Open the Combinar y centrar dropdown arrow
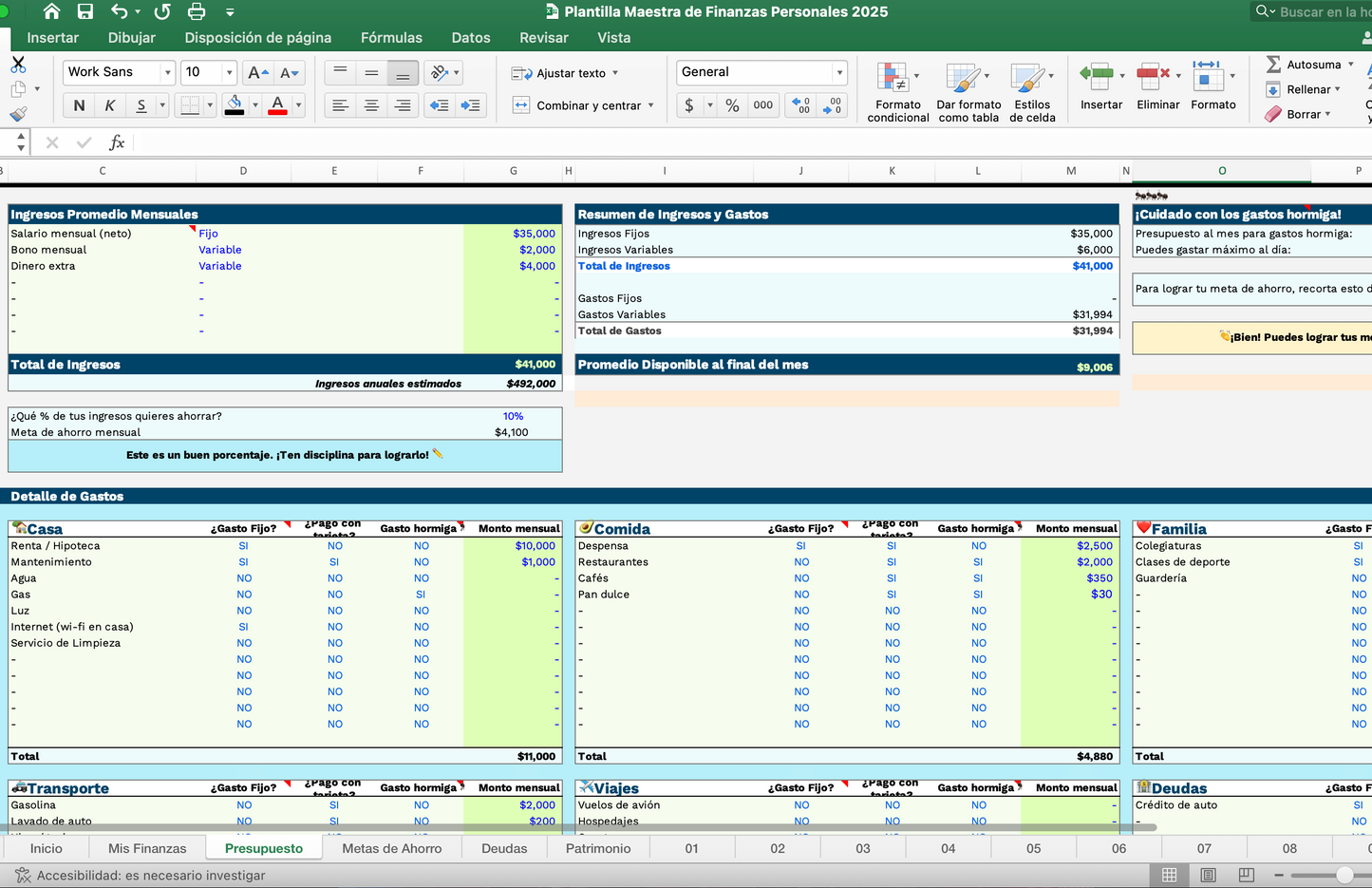This screenshot has width=1372, height=888. click(651, 105)
